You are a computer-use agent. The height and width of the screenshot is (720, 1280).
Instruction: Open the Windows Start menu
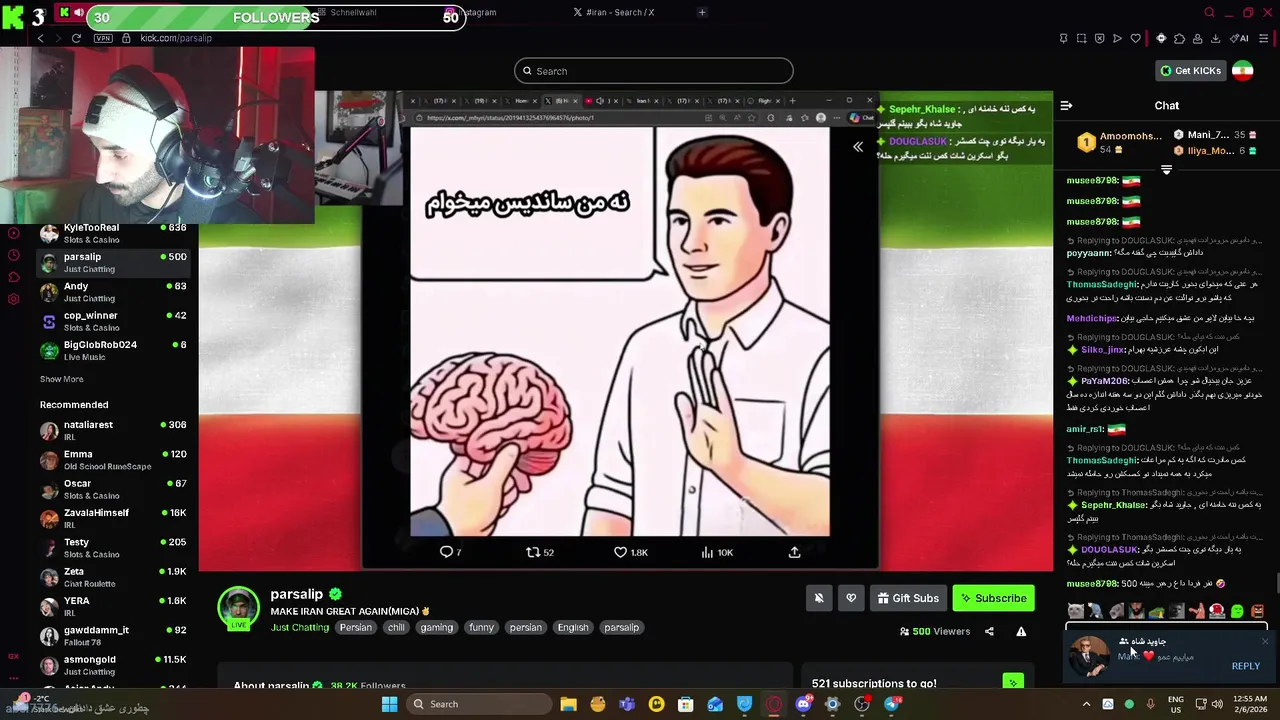pos(389,704)
